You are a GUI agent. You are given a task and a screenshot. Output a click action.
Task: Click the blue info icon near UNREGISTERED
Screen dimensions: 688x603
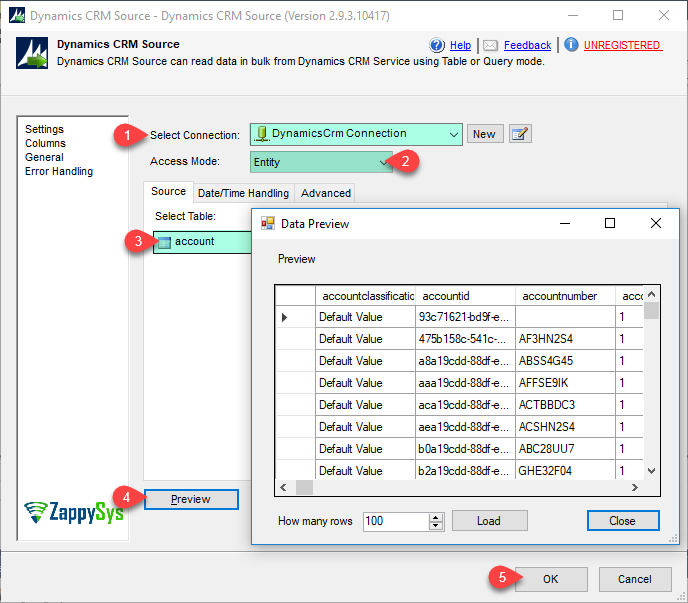[x=571, y=44]
